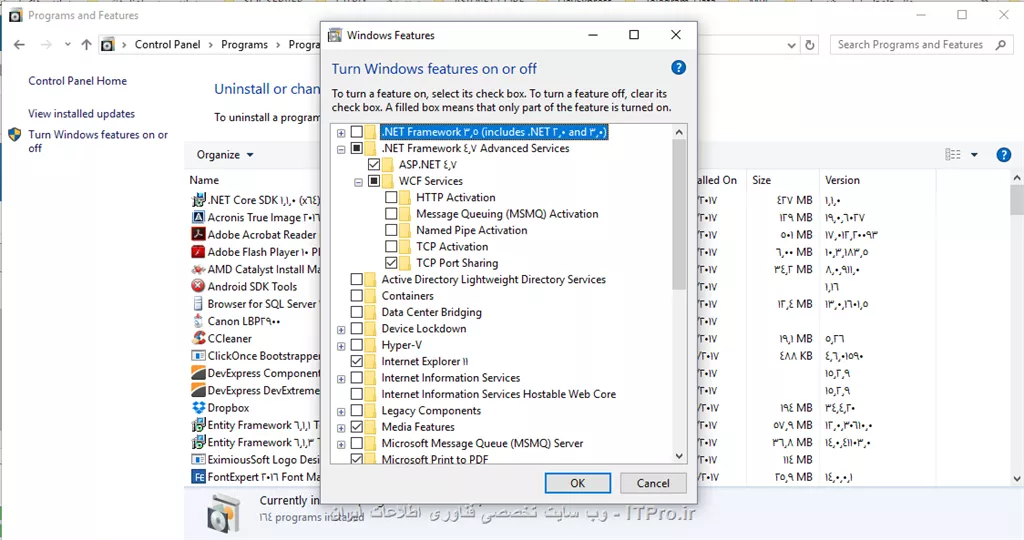
Task: Click Control Panel in the breadcrumb
Action: pyautogui.click(x=167, y=44)
